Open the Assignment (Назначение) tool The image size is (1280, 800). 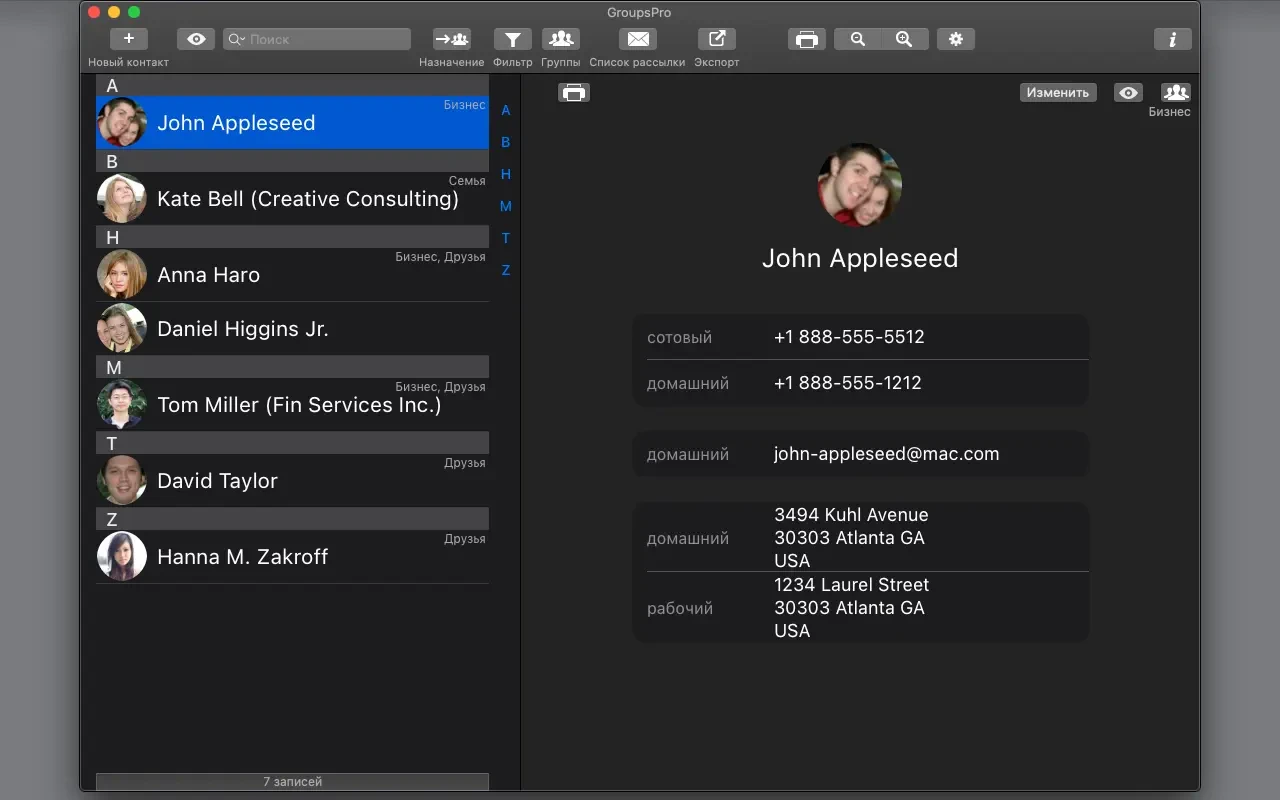click(x=451, y=39)
